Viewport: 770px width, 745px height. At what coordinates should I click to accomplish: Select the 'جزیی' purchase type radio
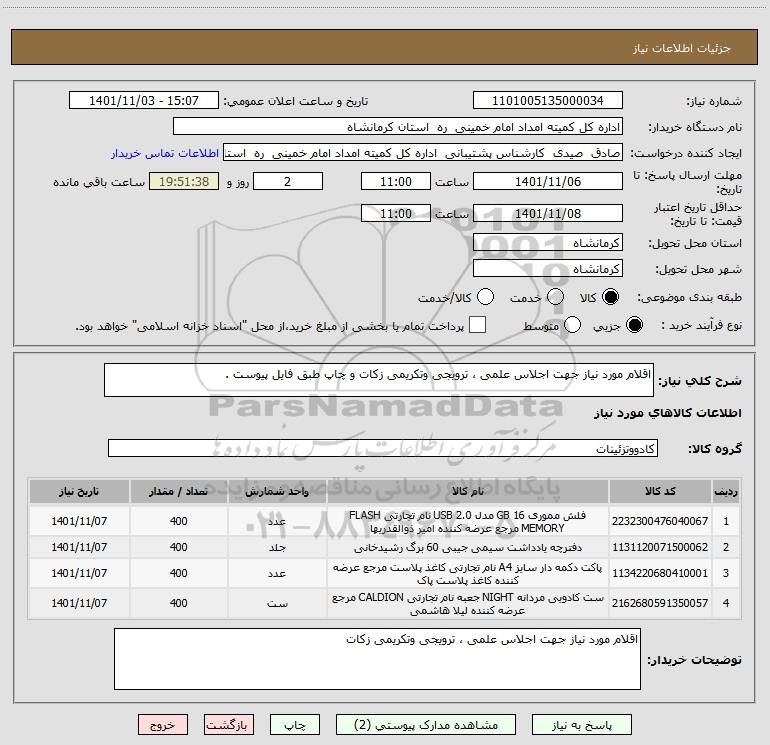[634, 325]
